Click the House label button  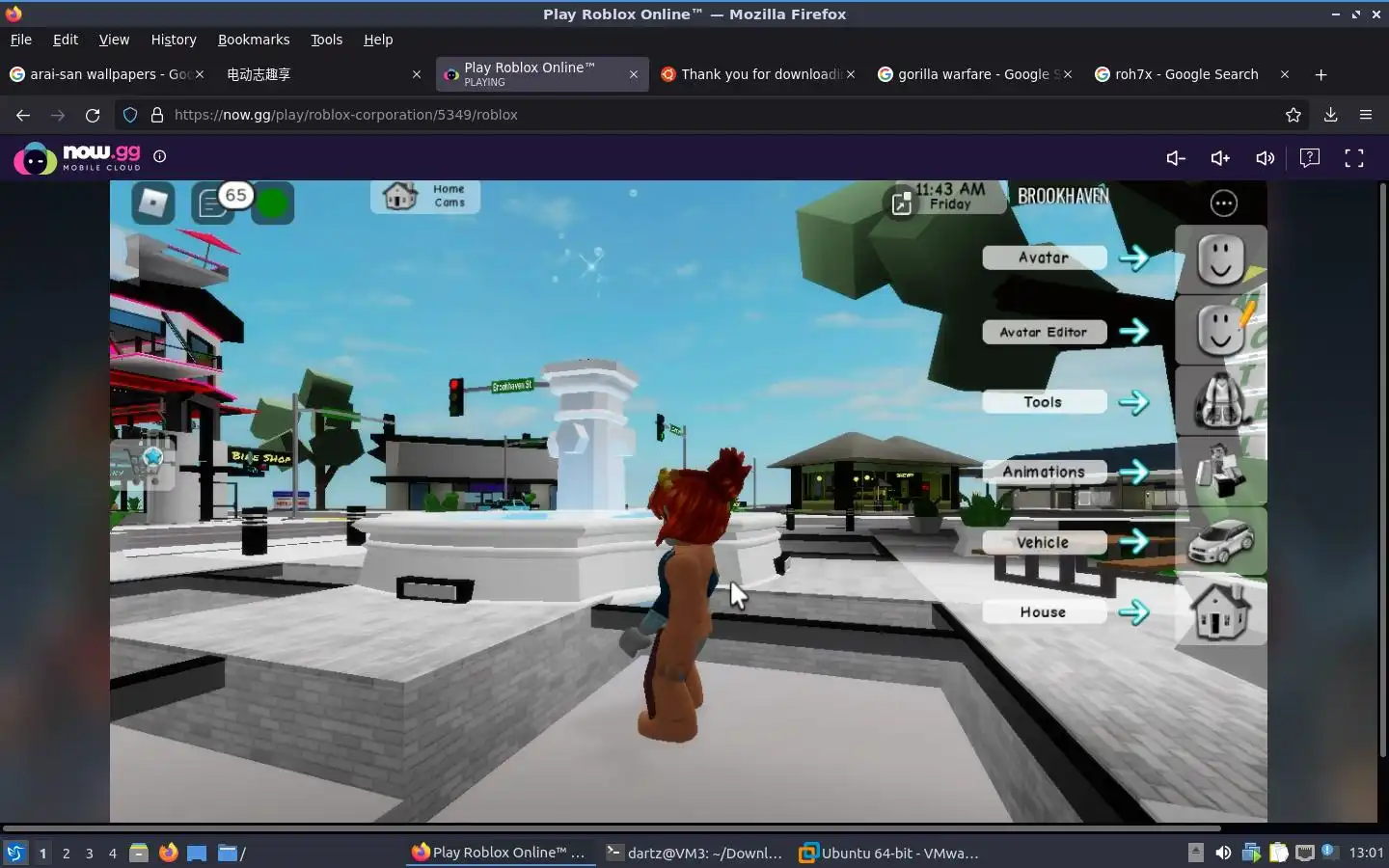[1044, 612]
